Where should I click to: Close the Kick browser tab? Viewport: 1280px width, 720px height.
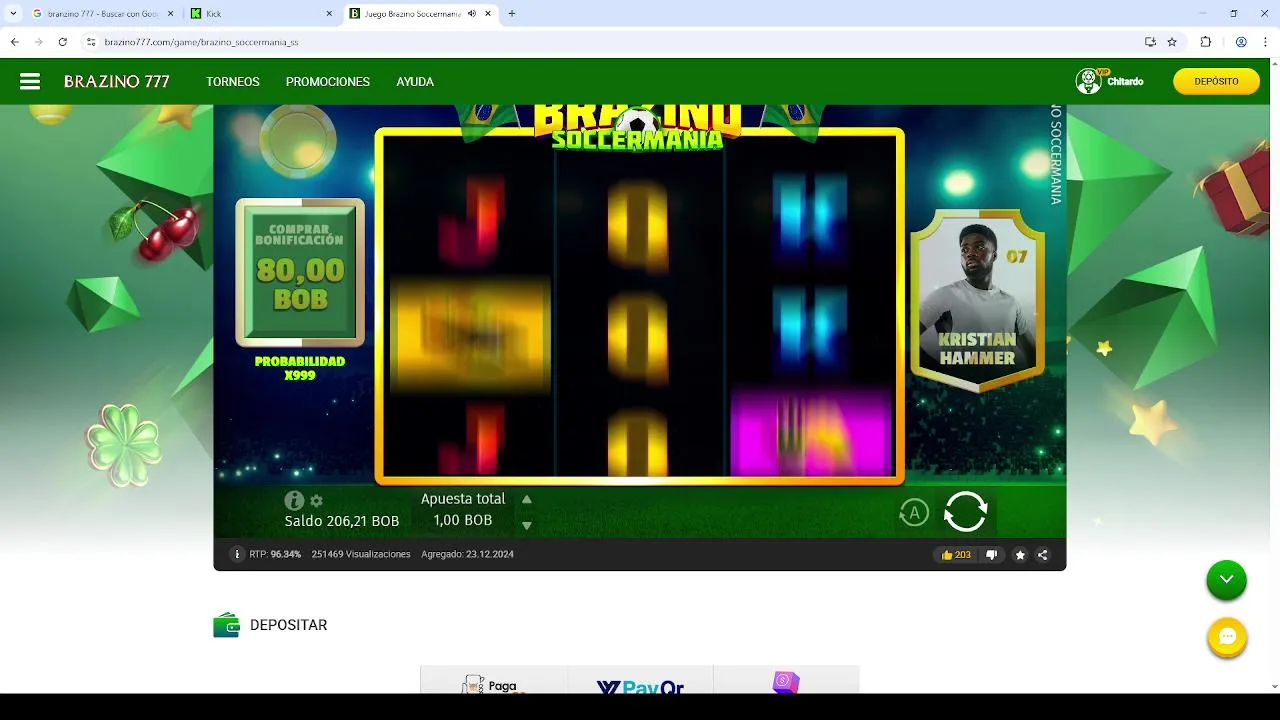(x=329, y=14)
